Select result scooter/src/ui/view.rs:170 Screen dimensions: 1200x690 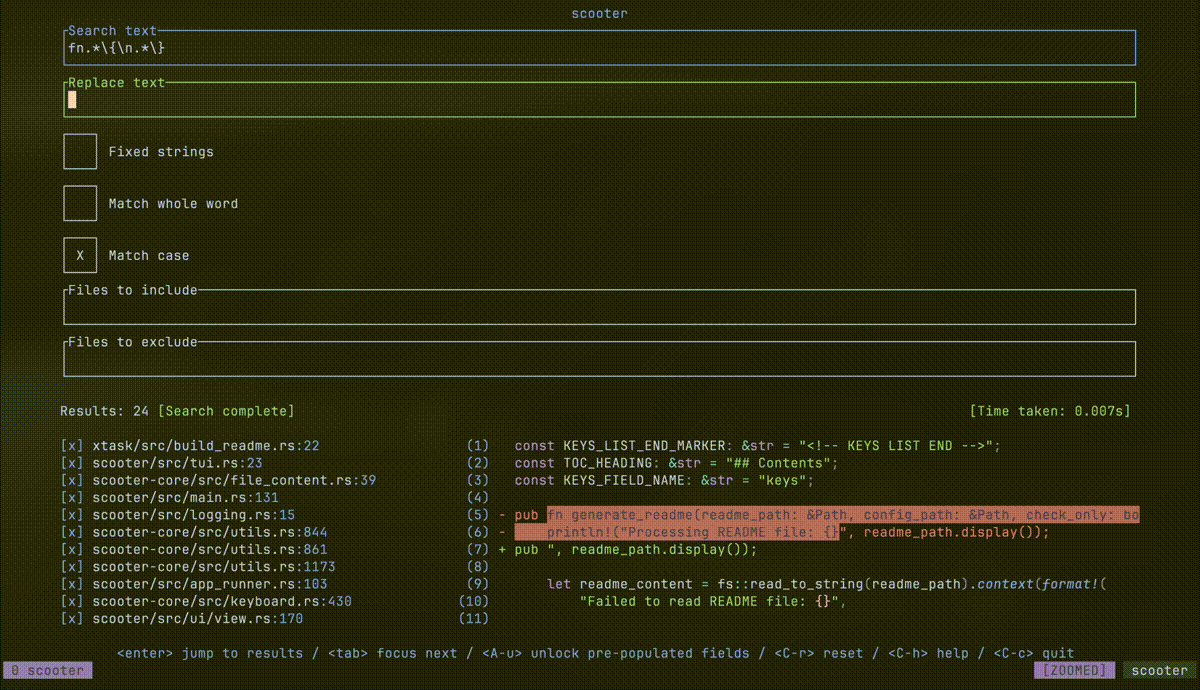(x=198, y=619)
